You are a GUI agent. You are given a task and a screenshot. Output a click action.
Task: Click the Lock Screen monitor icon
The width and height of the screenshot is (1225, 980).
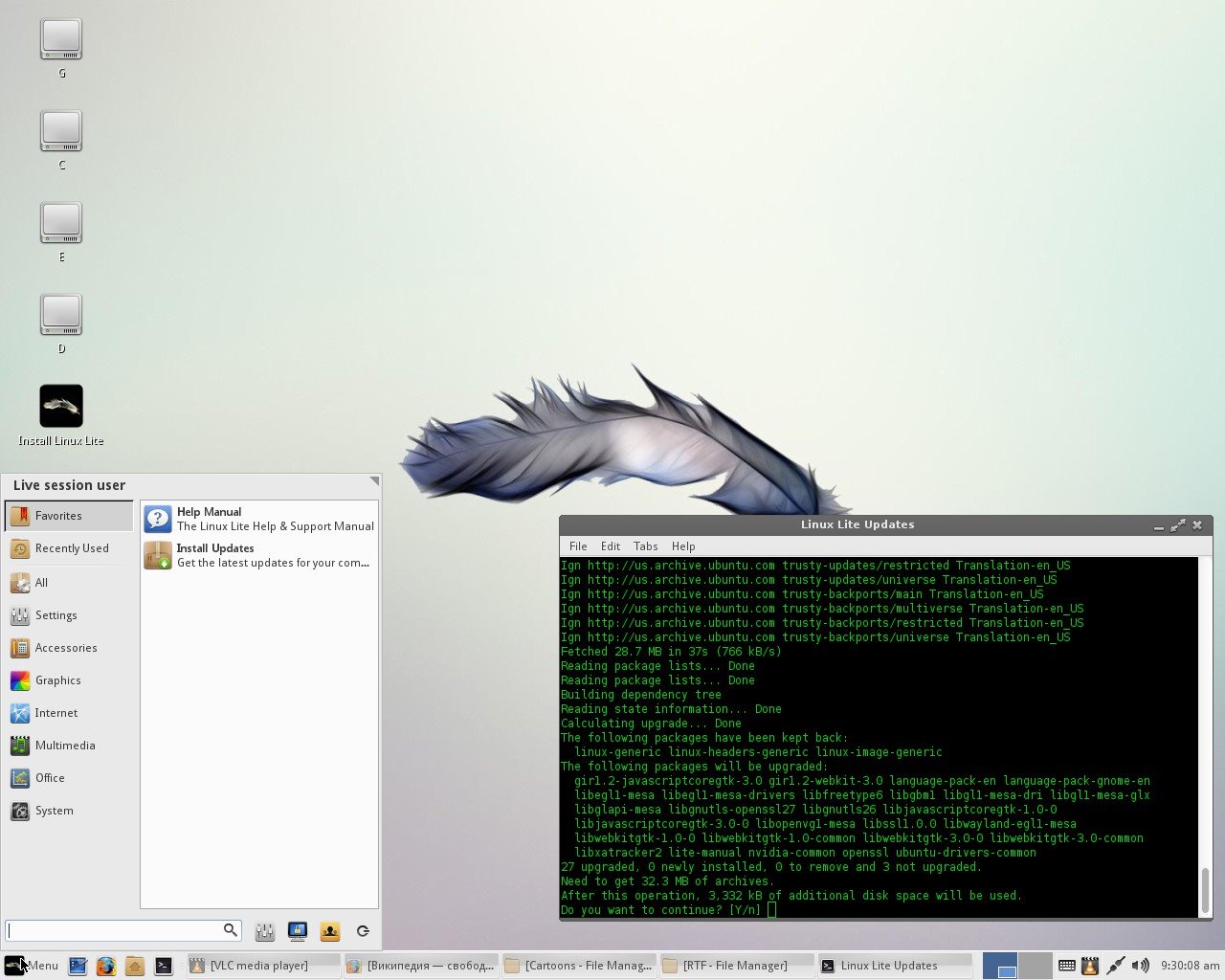tap(298, 931)
